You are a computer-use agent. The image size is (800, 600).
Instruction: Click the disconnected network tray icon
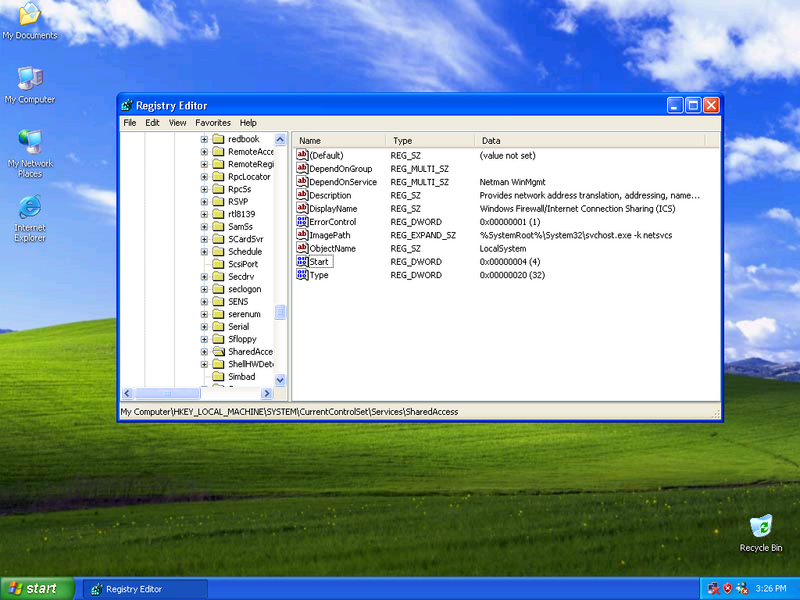[713, 588]
